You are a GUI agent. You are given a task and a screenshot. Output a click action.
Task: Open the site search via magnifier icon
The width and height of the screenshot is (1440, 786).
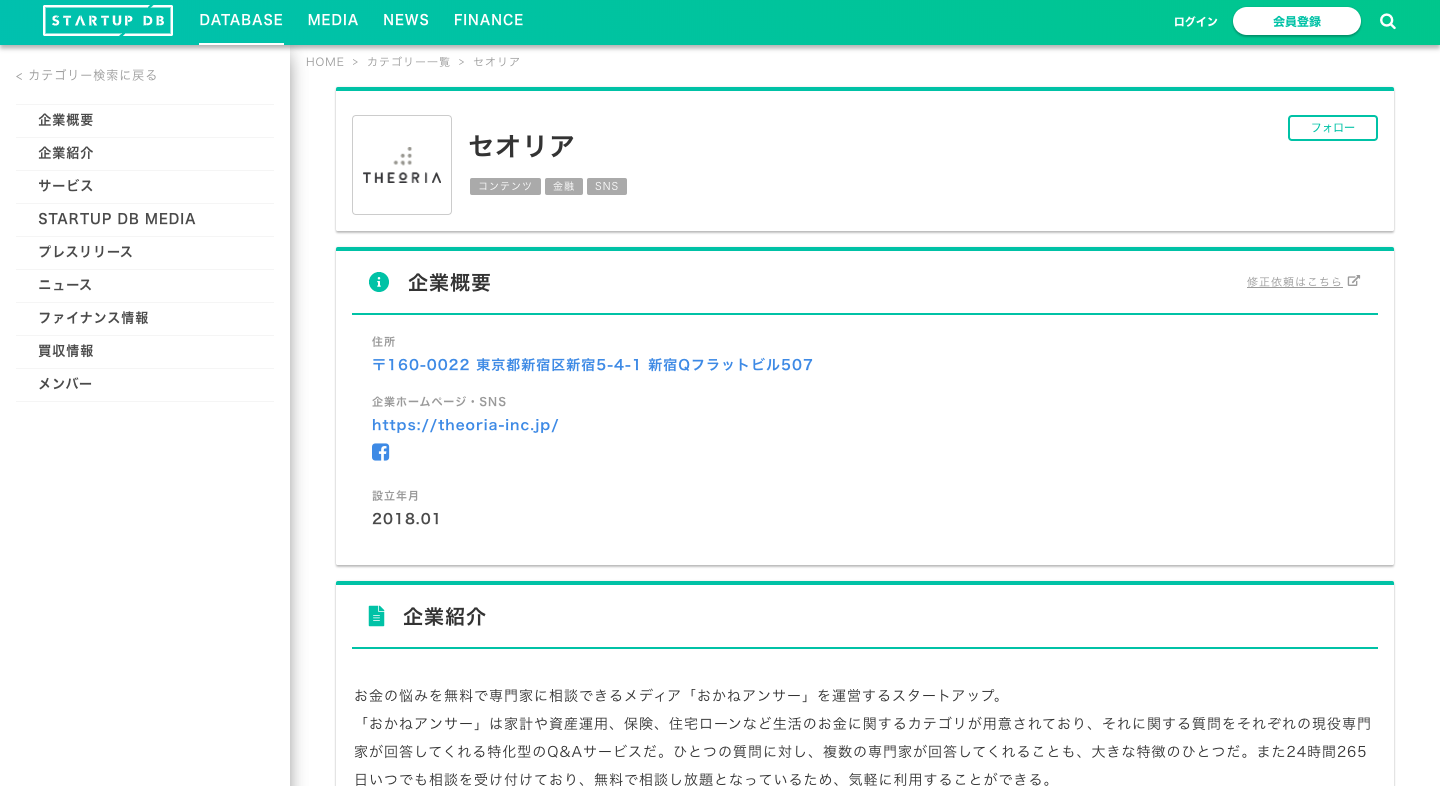point(1388,20)
